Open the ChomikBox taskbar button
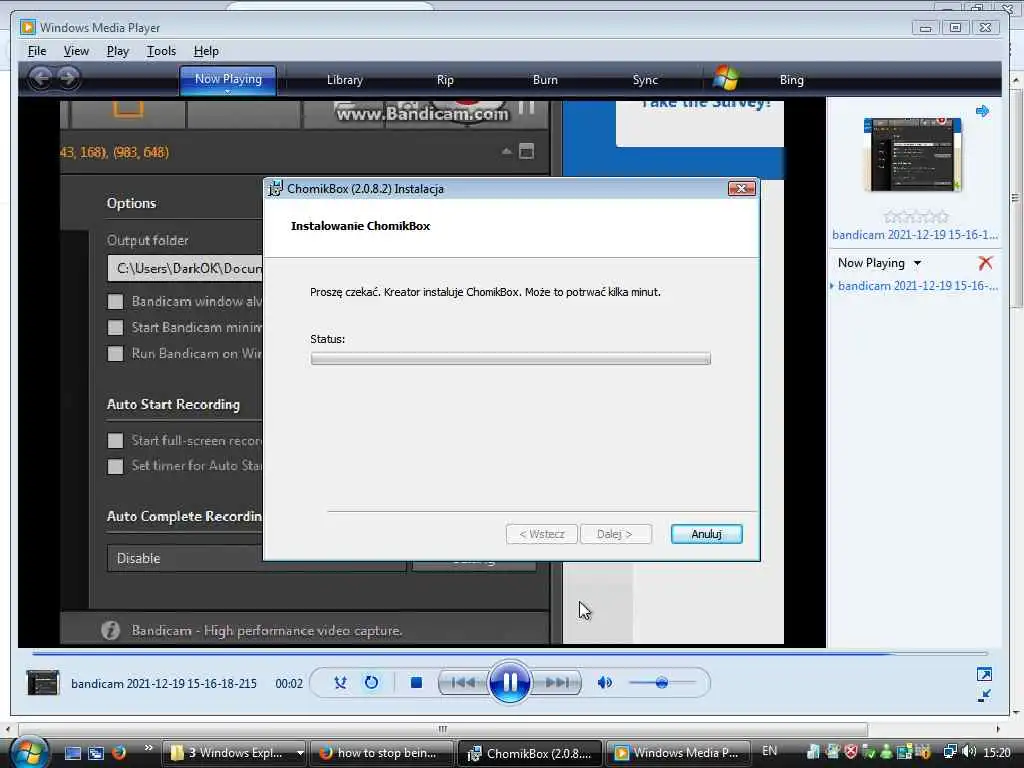Image resolution: width=1024 pixels, height=768 pixels. pos(530,754)
